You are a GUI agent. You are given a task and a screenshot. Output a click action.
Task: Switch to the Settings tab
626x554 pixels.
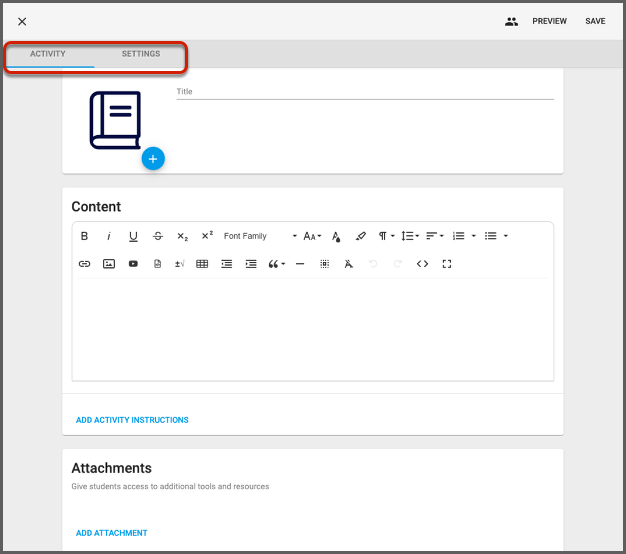(x=141, y=54)
